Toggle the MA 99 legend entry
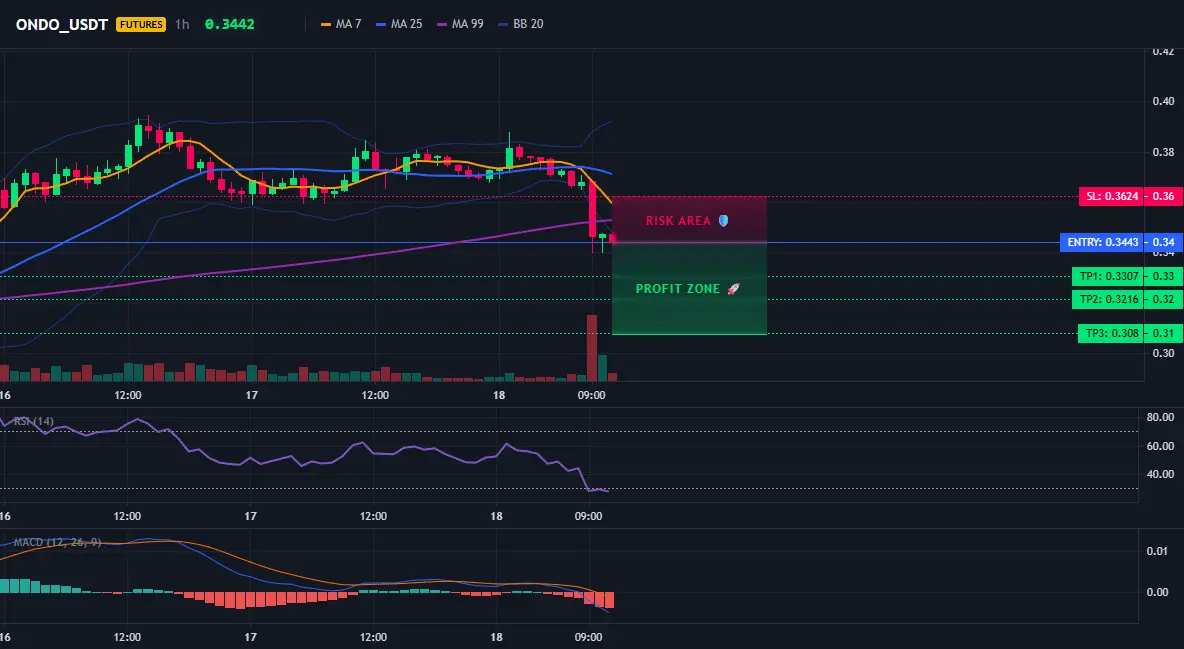The image size is (1184, 649). (x=461, y=24)
